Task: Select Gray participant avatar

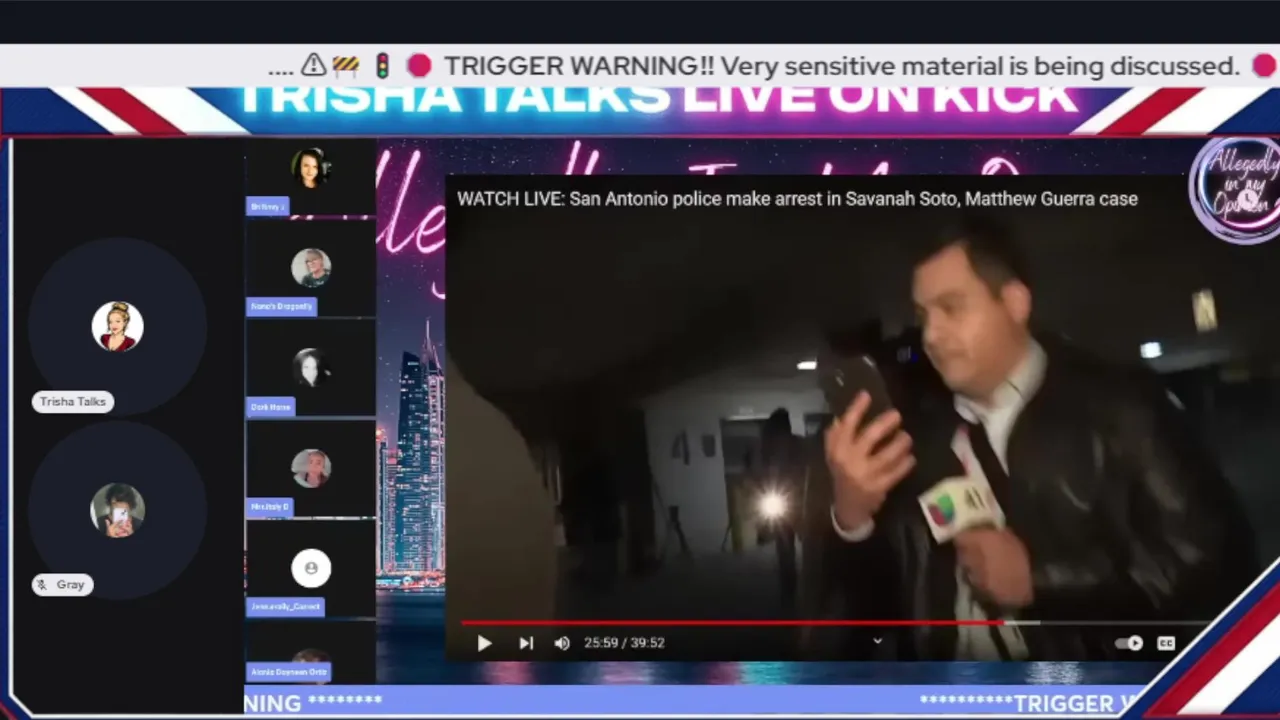Action: point(118,510)
